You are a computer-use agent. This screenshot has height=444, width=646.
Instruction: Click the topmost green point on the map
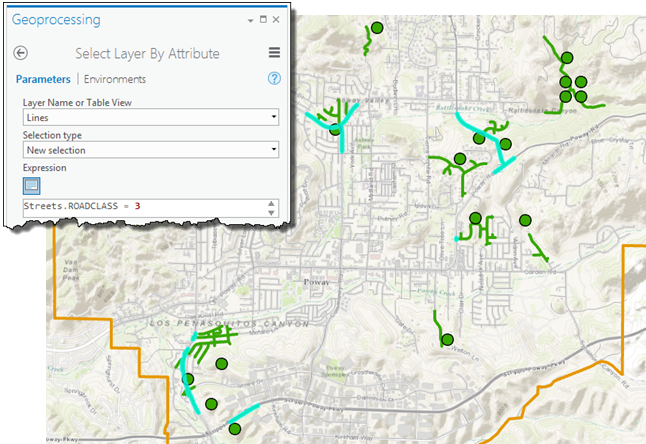(376, 28)
